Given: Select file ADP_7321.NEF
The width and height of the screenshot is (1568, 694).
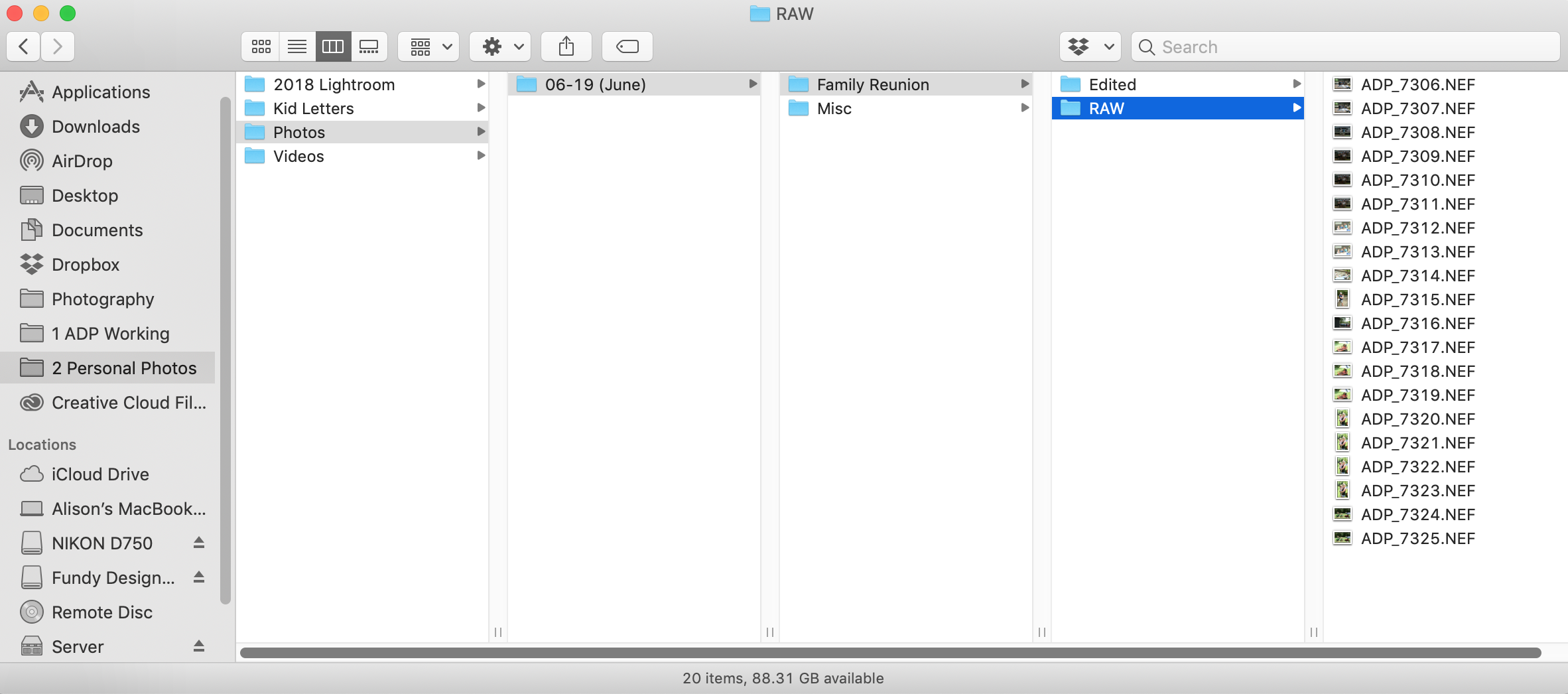Looking at the screenshot, I should click(1417, 443).
